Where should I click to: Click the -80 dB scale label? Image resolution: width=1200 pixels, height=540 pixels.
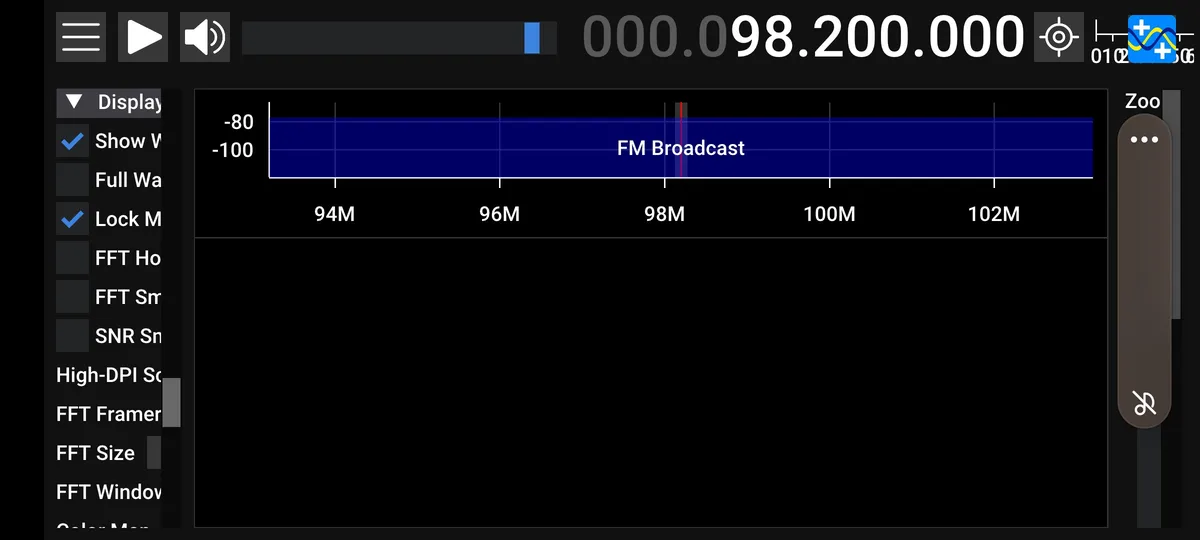[238, 122]
